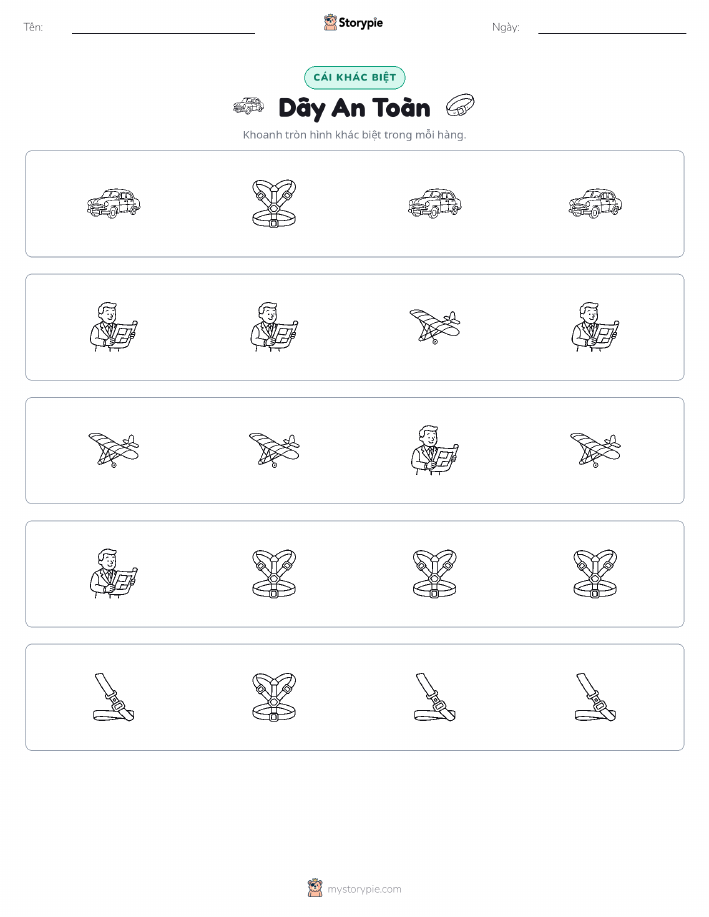Image resolution: width=709 pixels, height=917 pixels.
Task: Click the airplane among the businessmen in row two
Action: [x=435, y=326]
